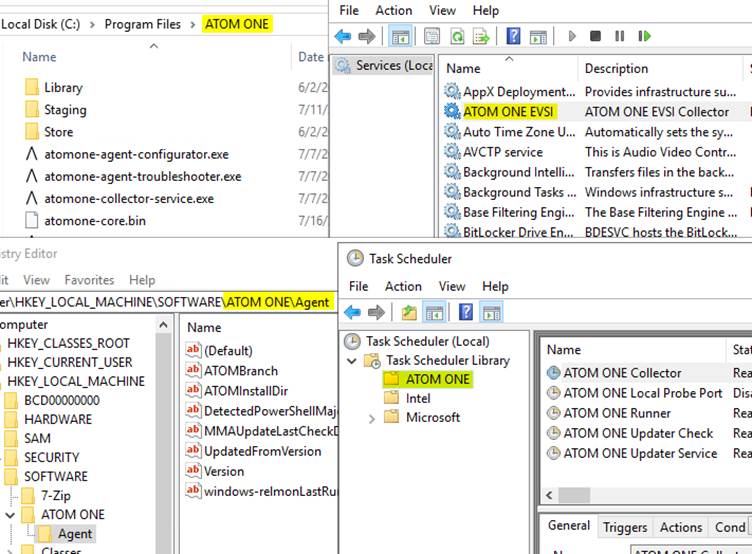Expand Microsoft folder in Task Scheduler
The image size is (752, 554).
372,418
